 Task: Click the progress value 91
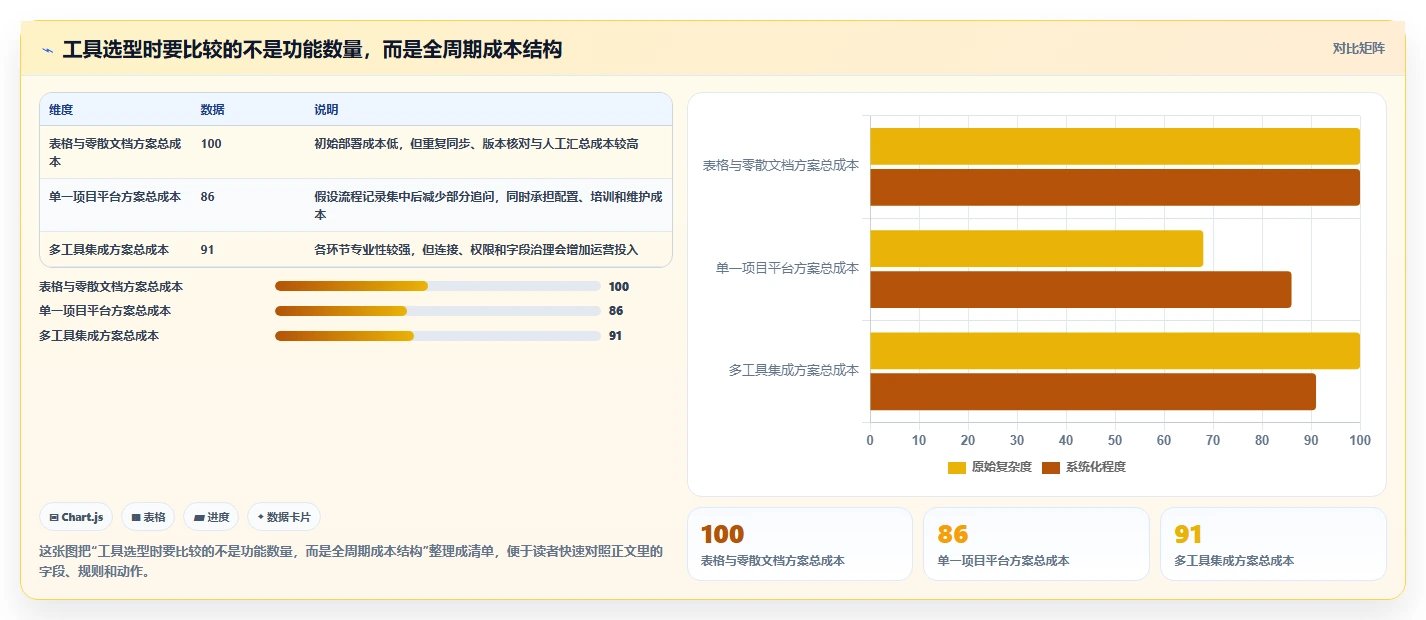point(616,336)
